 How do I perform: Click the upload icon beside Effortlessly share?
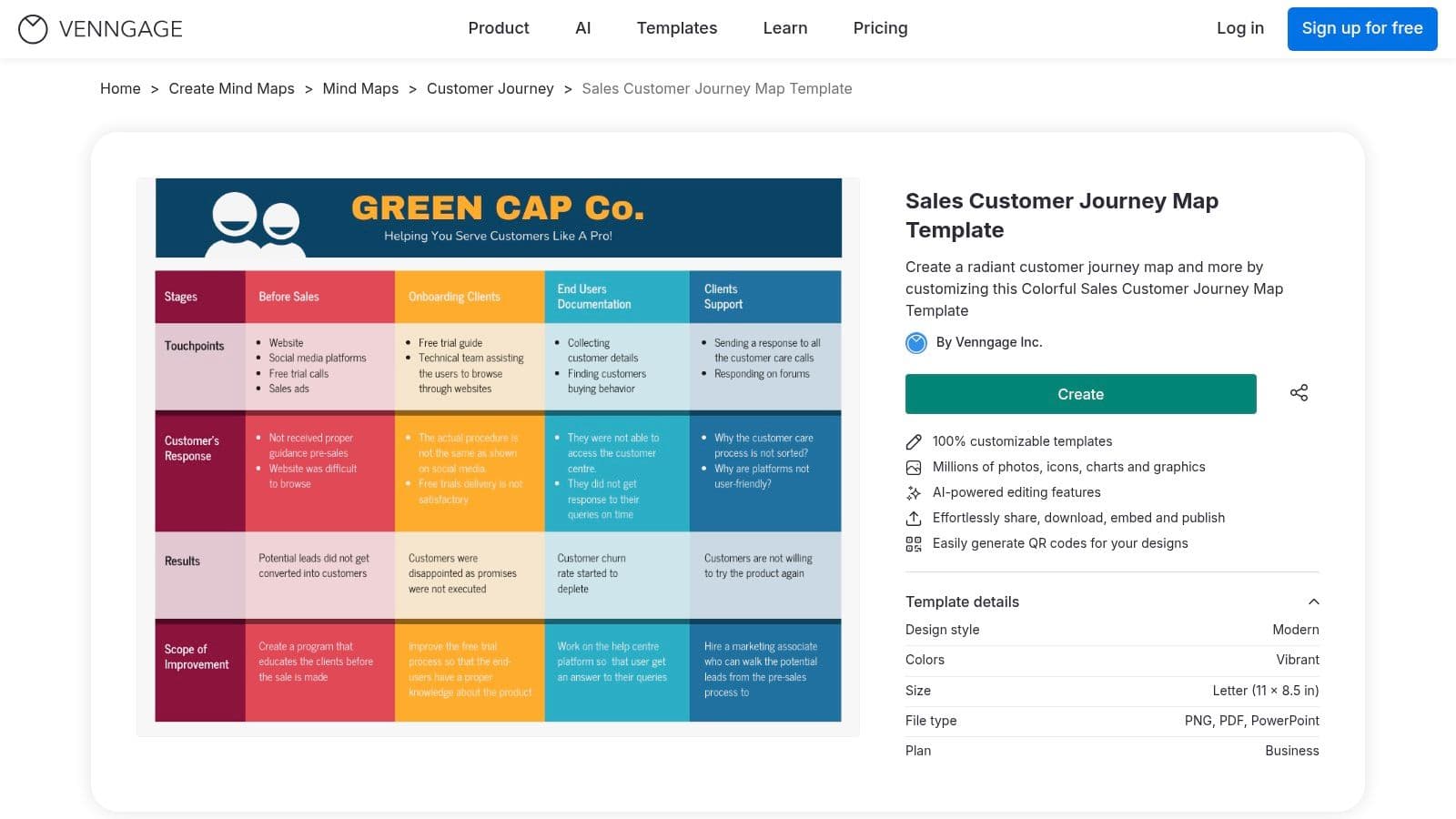pos(914,518)
